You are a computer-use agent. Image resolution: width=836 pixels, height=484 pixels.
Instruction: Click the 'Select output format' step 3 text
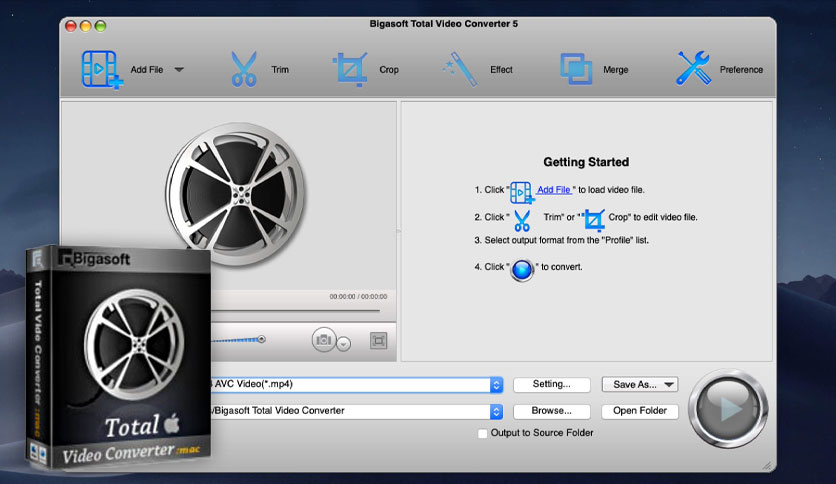pos(561,240)
